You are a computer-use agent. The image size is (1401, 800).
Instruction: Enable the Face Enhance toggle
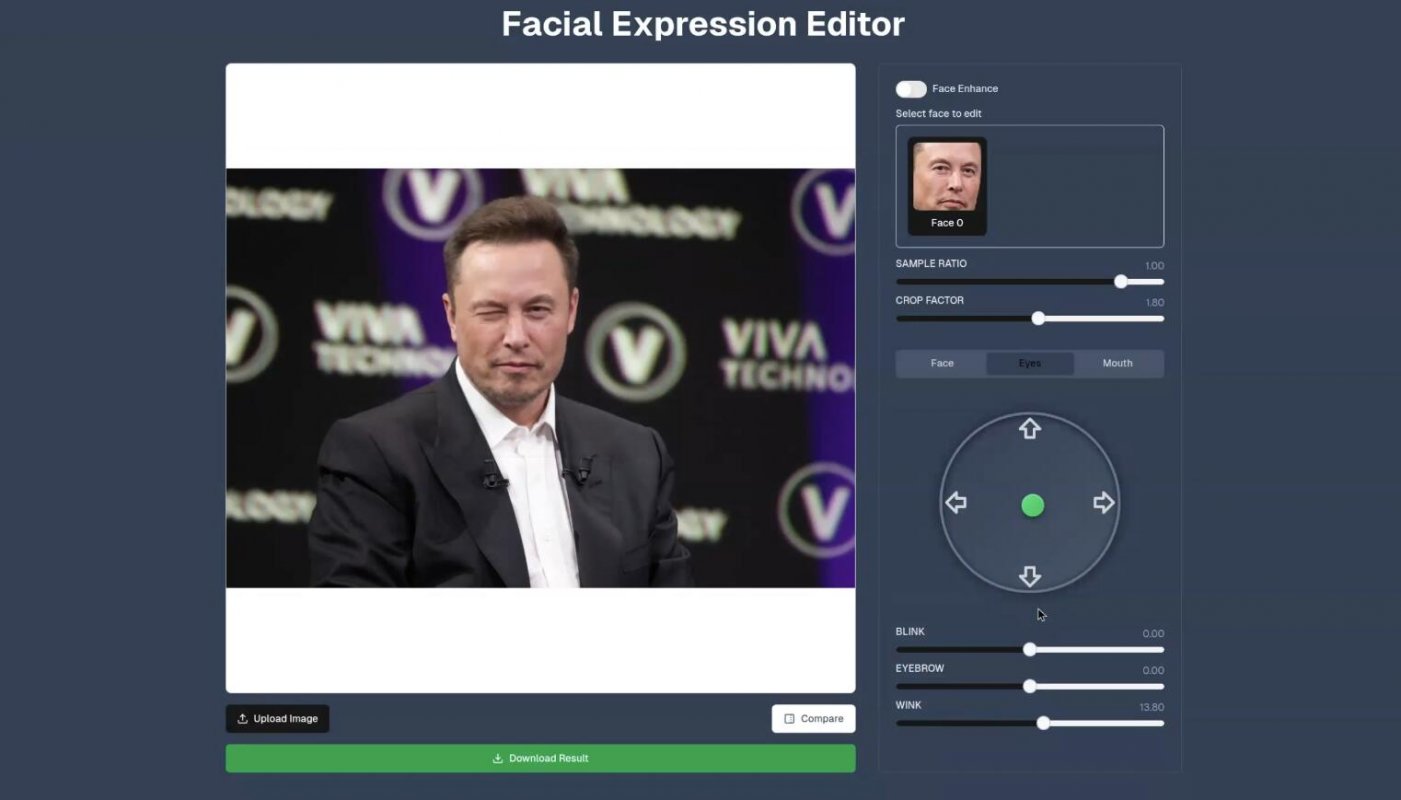click(x=911, y=88)
